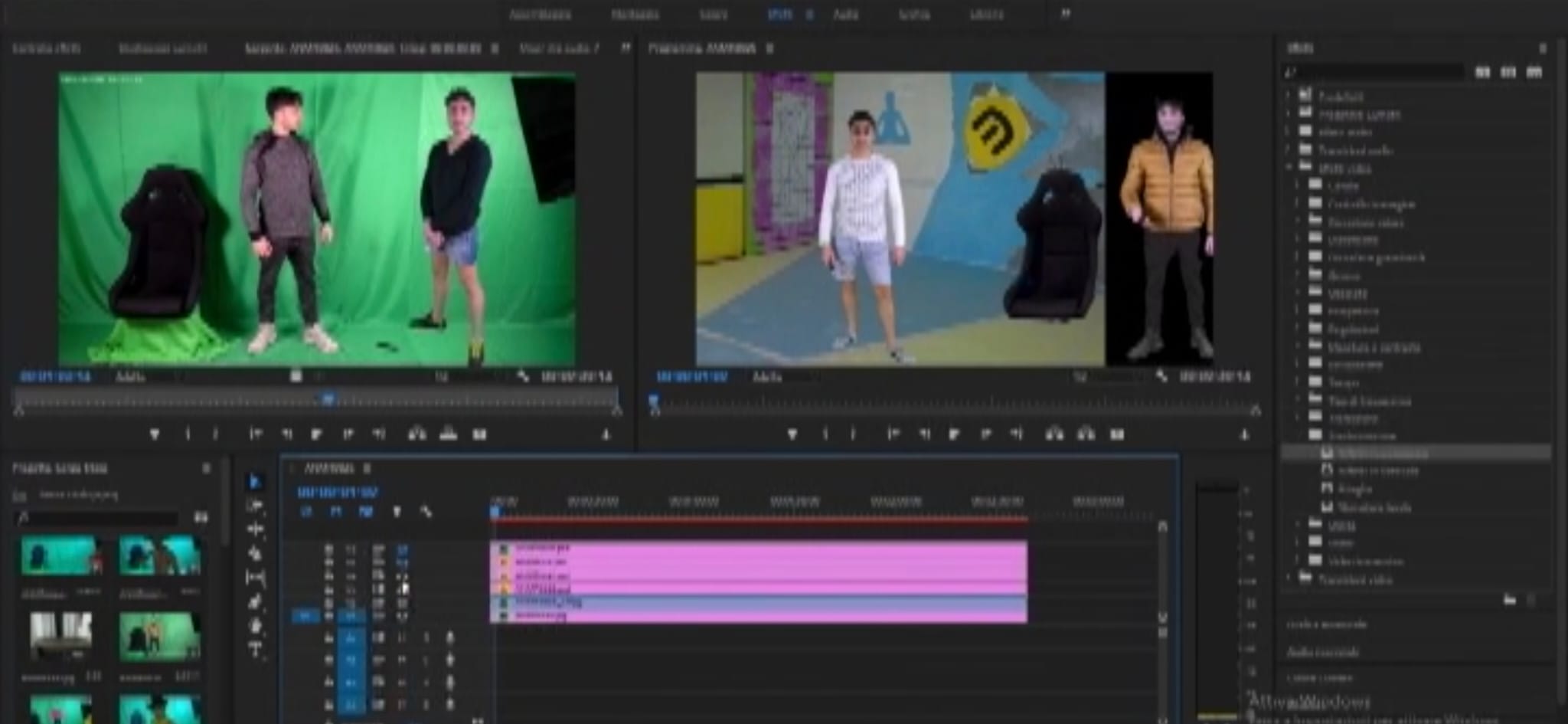1568x724 pixels.
Task: Select the Type tool
Action: (x=255, y=649)
